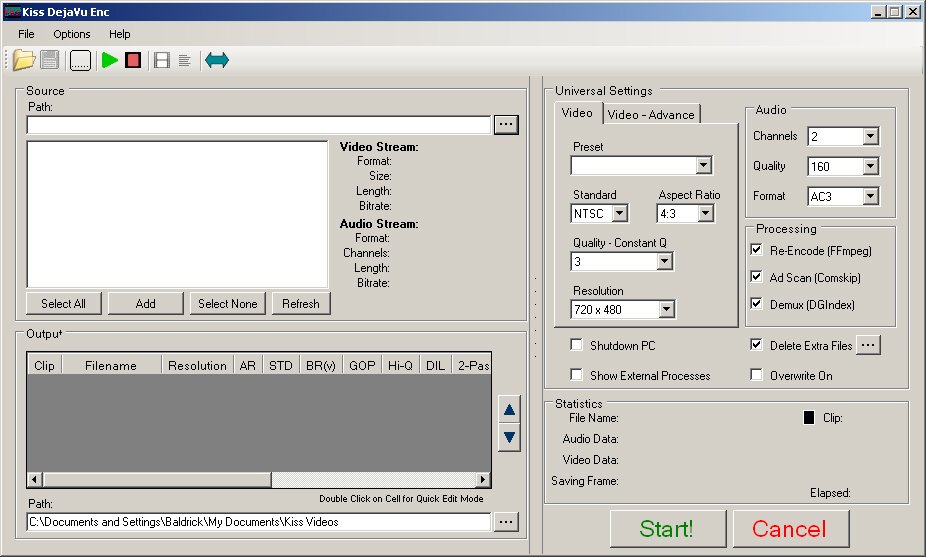926x557 pixels.
Task: Enable the Overwrite On checkbox
Action: (756, 374)
